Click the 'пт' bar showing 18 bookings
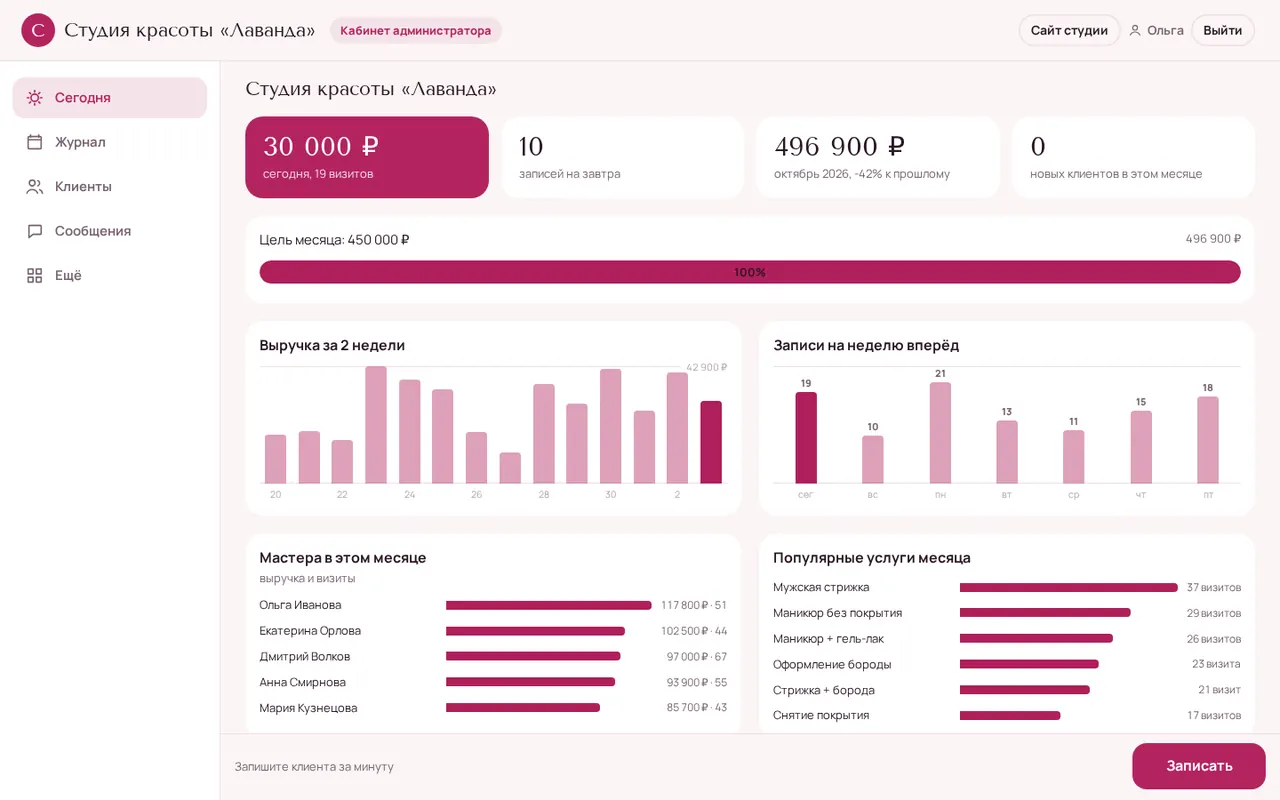 coord(1208,440)
